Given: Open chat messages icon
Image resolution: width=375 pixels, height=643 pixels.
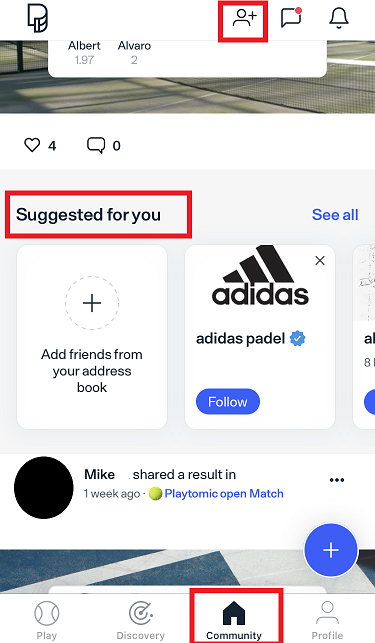Looking at the screenshot, I should coord(291,18).
